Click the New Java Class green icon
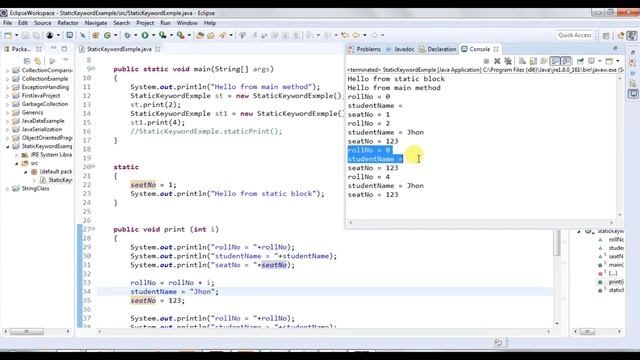This screenshot has width=640, height=360. point(107,35)
